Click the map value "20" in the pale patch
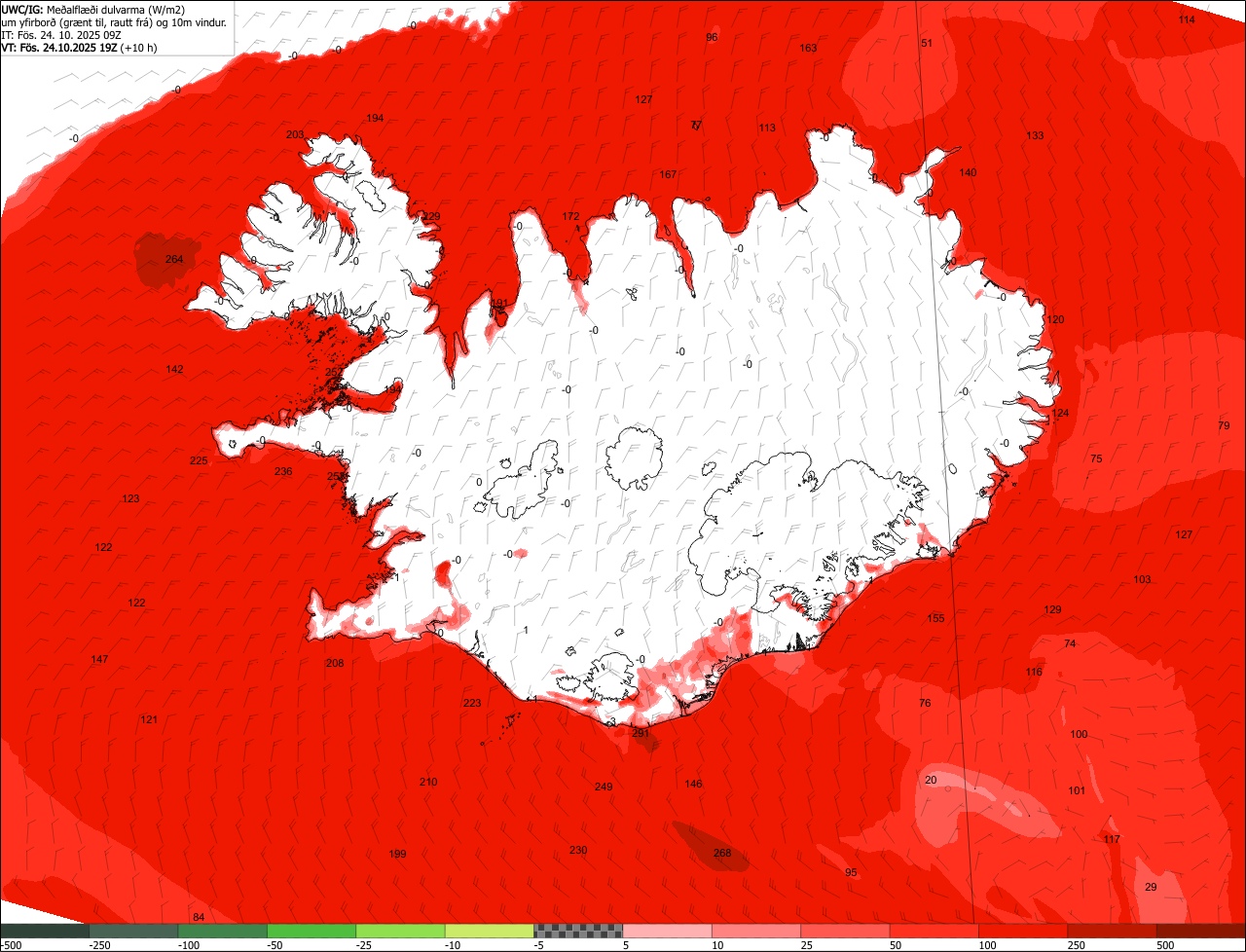The width and height of the screenshot is (1246, 952). pyautogui.click(x=931, y=781)
